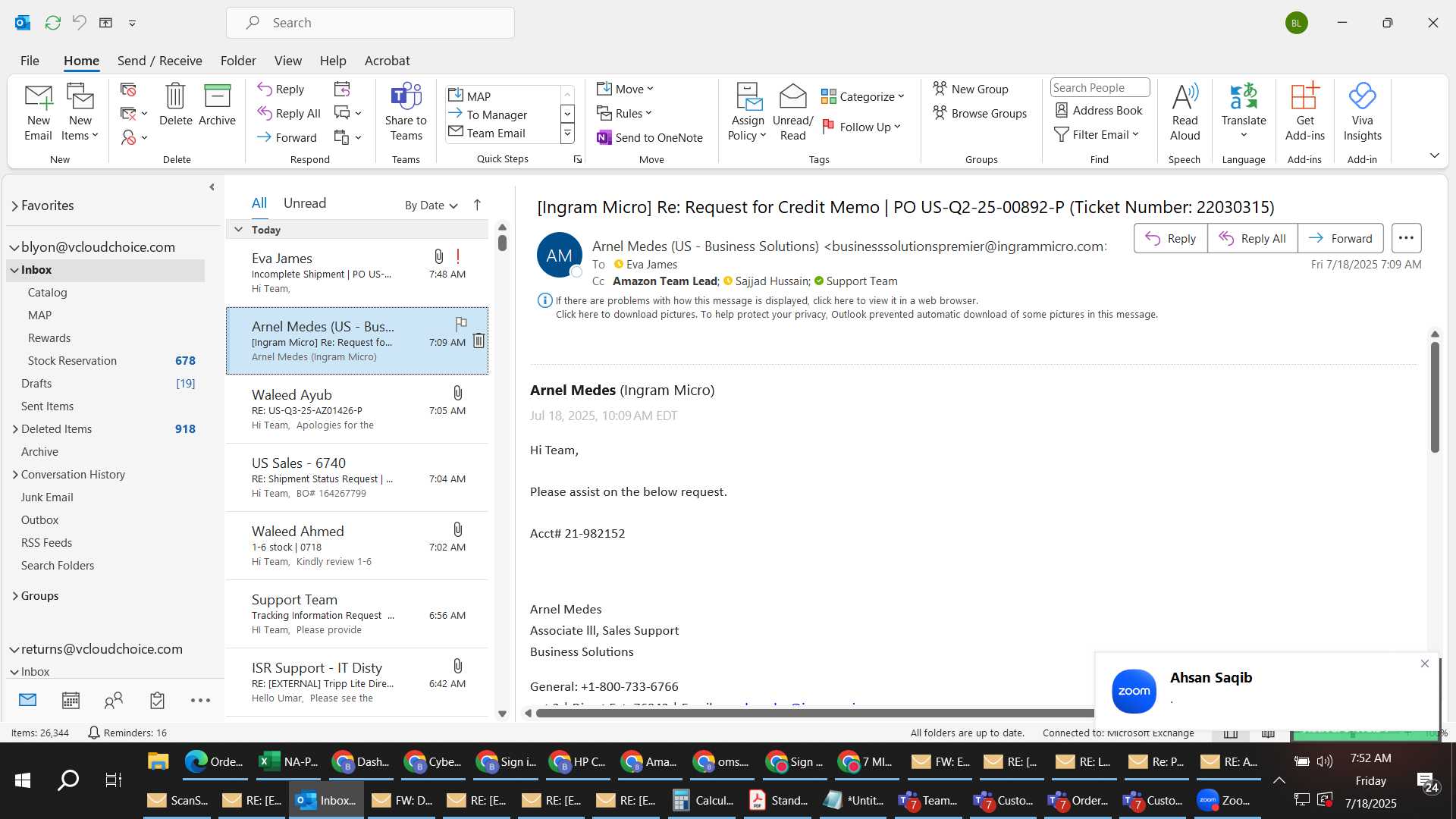Open the Rules dropdown
Screen dimensions: 1456x819
click(x=624, y=113)
